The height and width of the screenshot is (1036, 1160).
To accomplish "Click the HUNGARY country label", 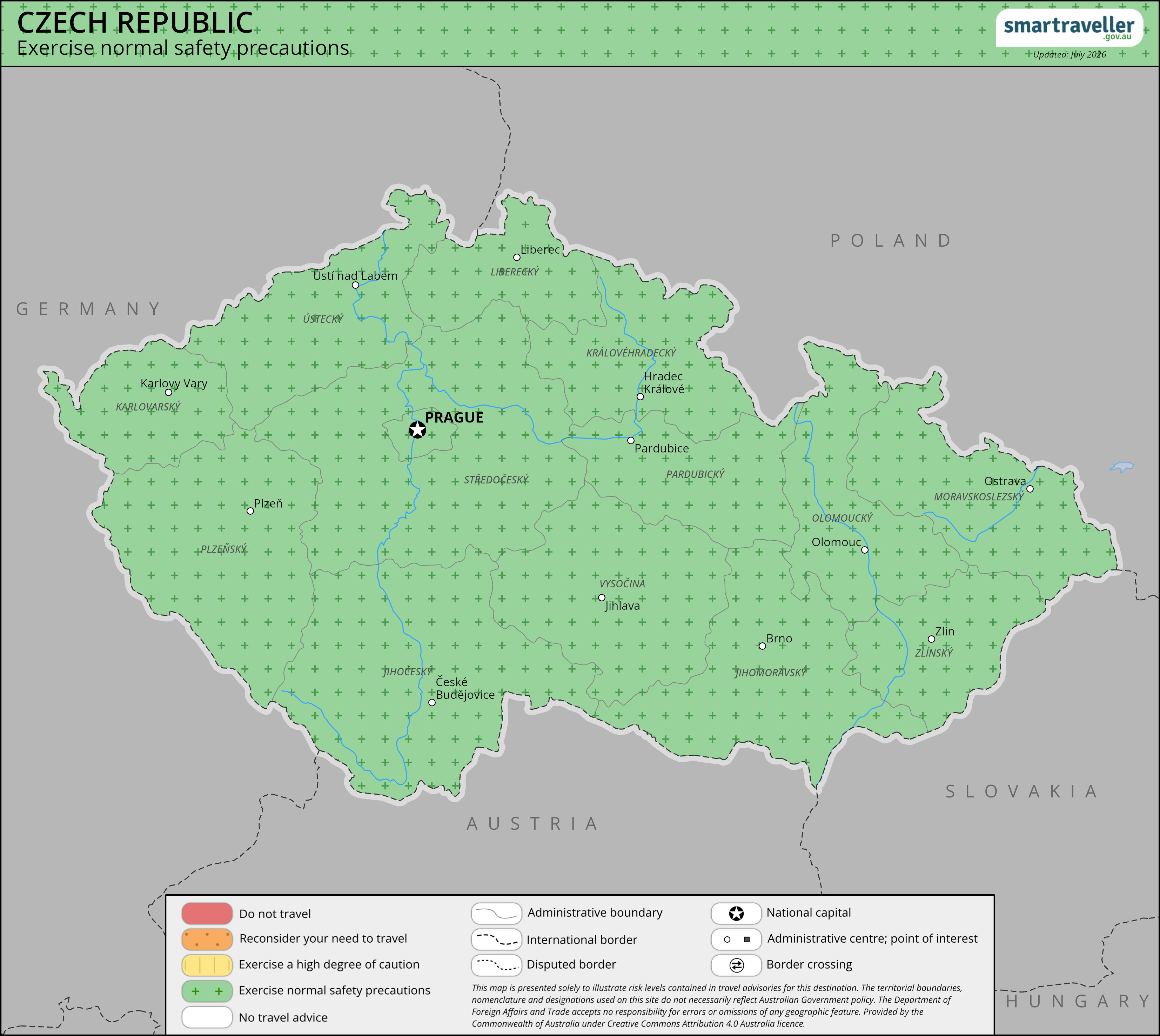I will click(1078, 1001).
